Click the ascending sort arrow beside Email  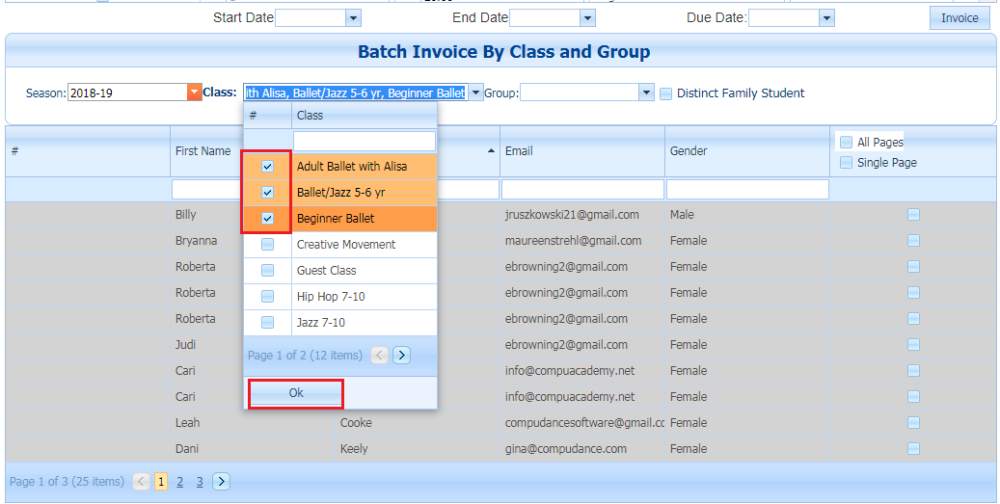(x=490, y=151)
